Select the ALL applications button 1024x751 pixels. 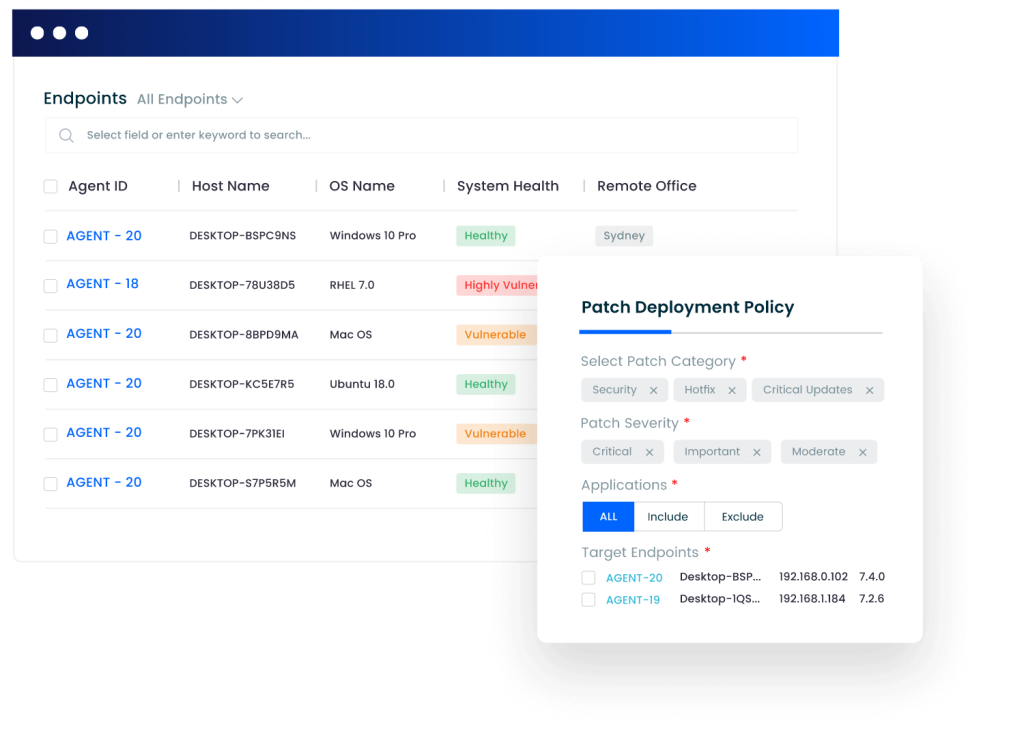[x=608, y=517]
